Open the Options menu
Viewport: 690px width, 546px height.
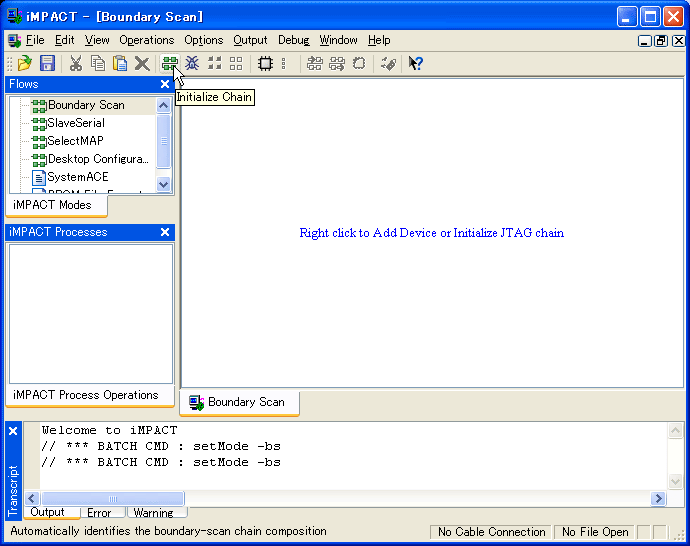[x=203, y=40]
